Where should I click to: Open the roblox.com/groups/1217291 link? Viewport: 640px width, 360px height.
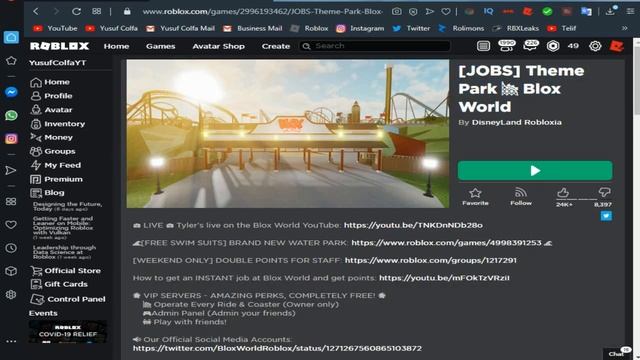click(x=431, y=260)
